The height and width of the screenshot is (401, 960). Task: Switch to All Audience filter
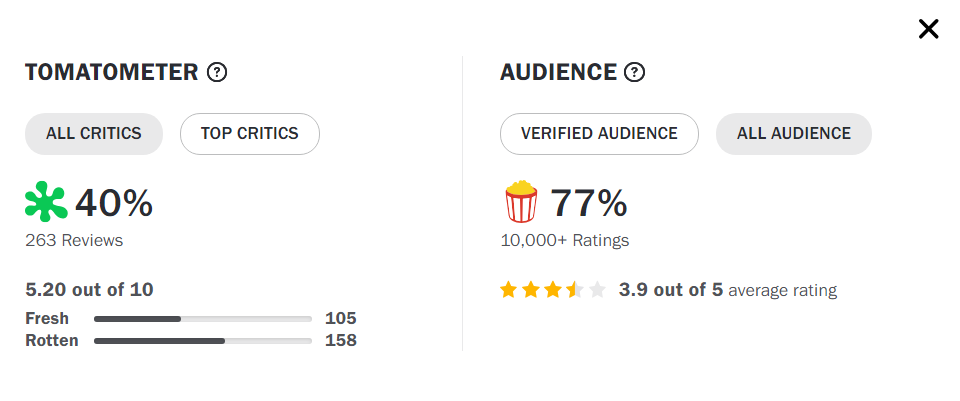pos(793,134)
